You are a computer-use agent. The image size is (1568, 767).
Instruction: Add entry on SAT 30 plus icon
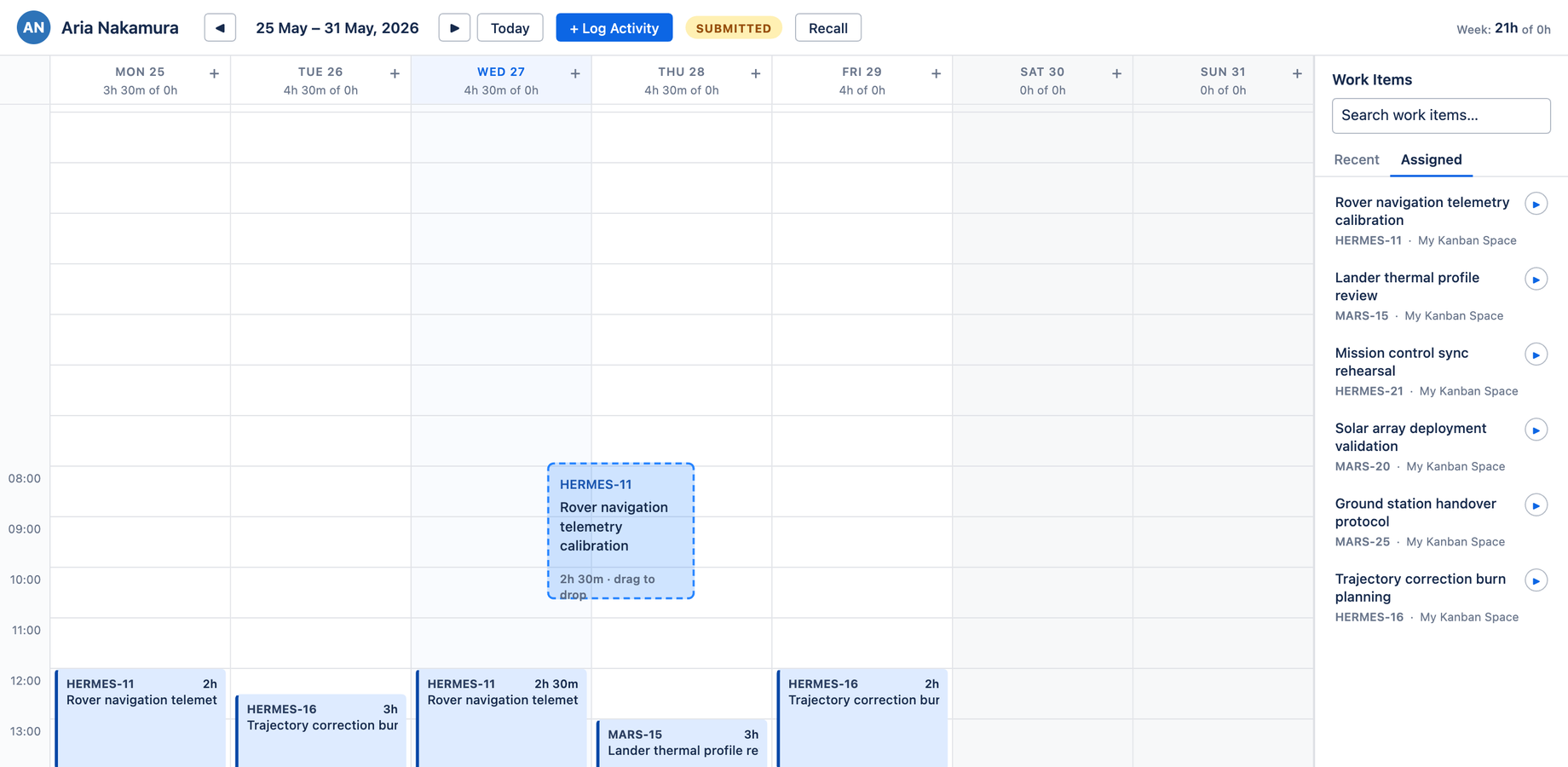pos(1116,74)
